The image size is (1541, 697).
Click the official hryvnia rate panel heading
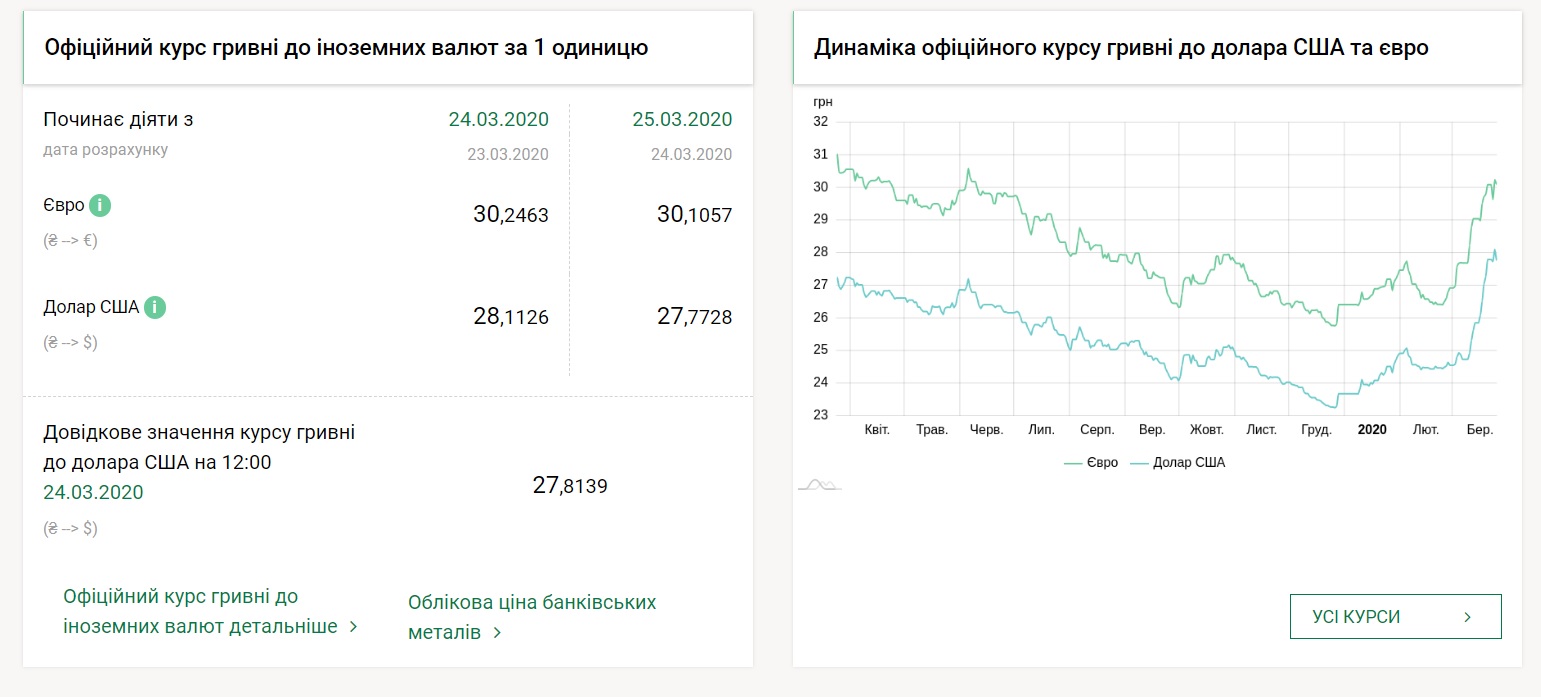(346, 47)
